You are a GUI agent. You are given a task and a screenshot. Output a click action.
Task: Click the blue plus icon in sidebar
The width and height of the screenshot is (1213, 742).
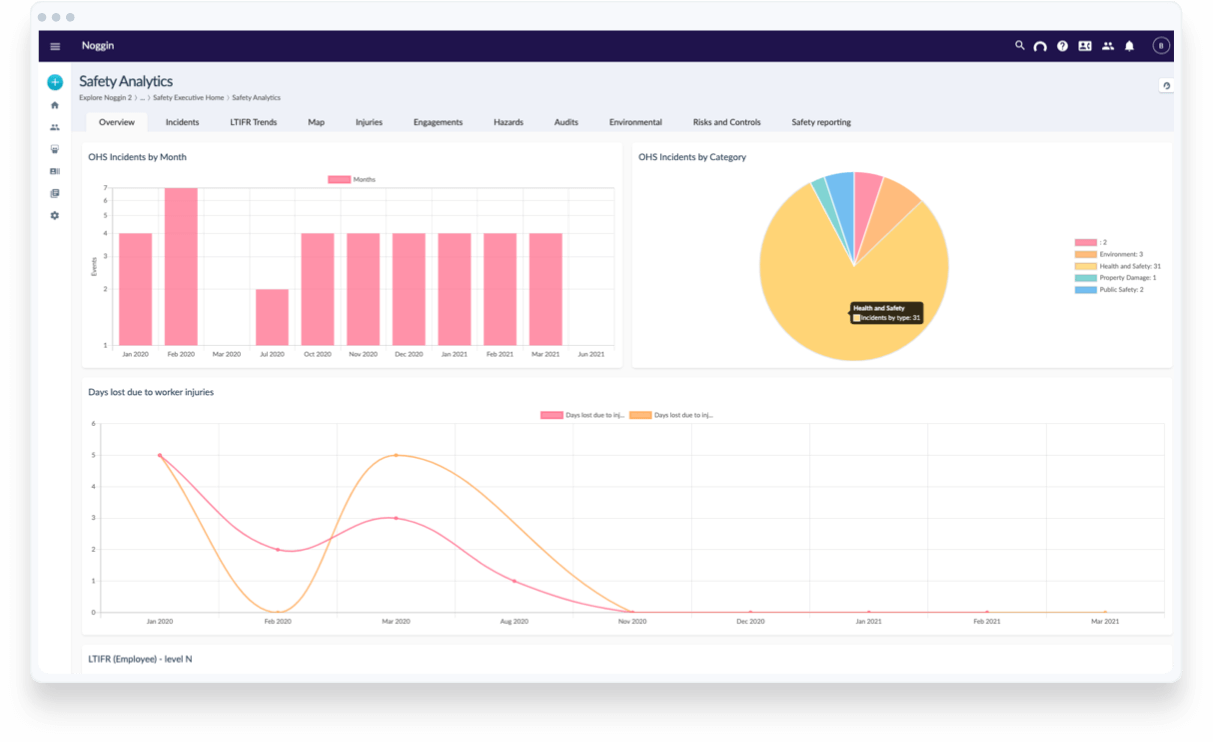[55, 82]
